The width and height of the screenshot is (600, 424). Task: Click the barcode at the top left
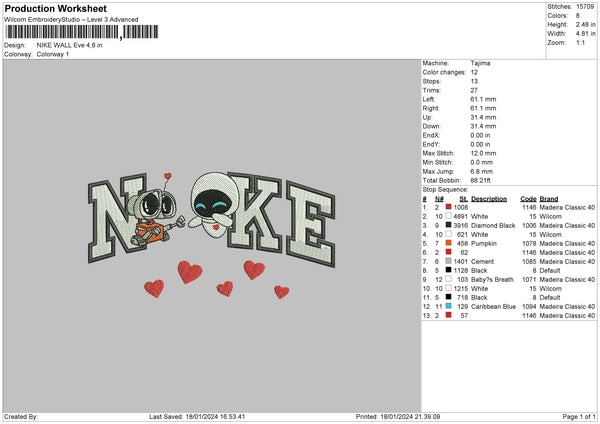click(82, 32)
